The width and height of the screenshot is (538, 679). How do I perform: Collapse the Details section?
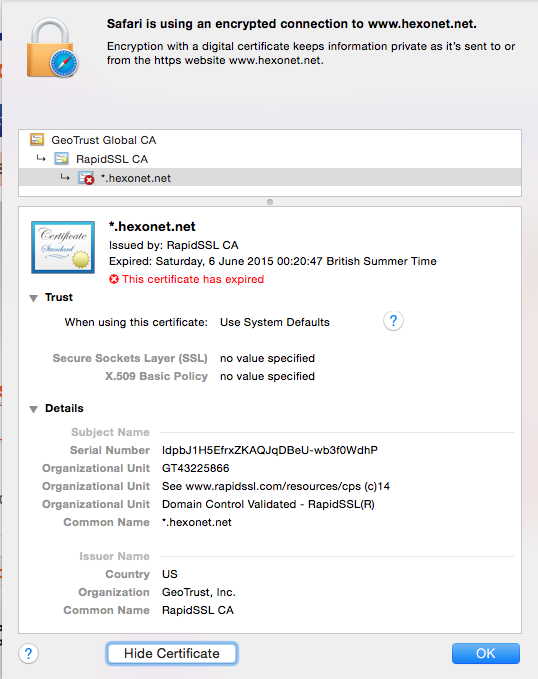click(x=33, y=409)
